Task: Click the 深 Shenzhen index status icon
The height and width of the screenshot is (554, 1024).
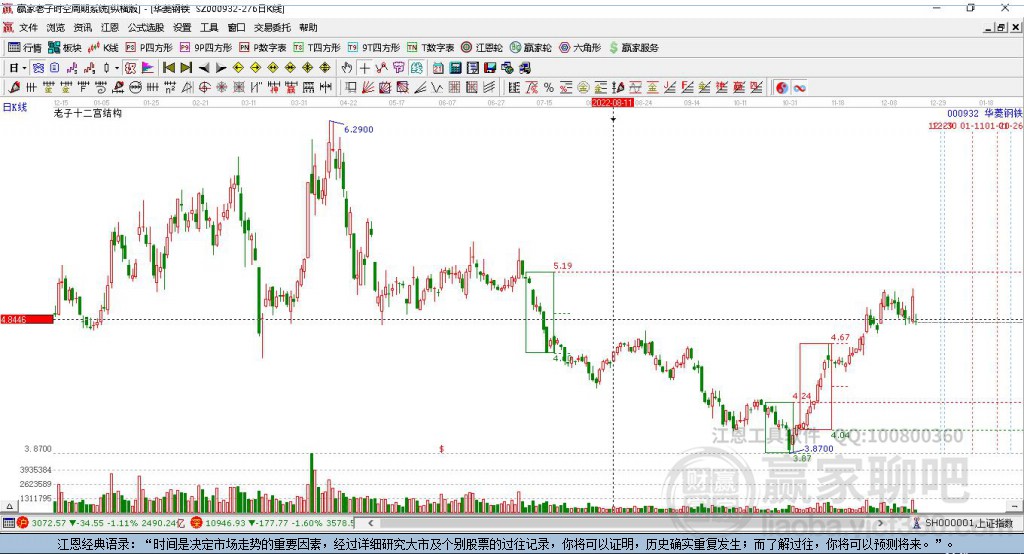Action: click(196, 523)
